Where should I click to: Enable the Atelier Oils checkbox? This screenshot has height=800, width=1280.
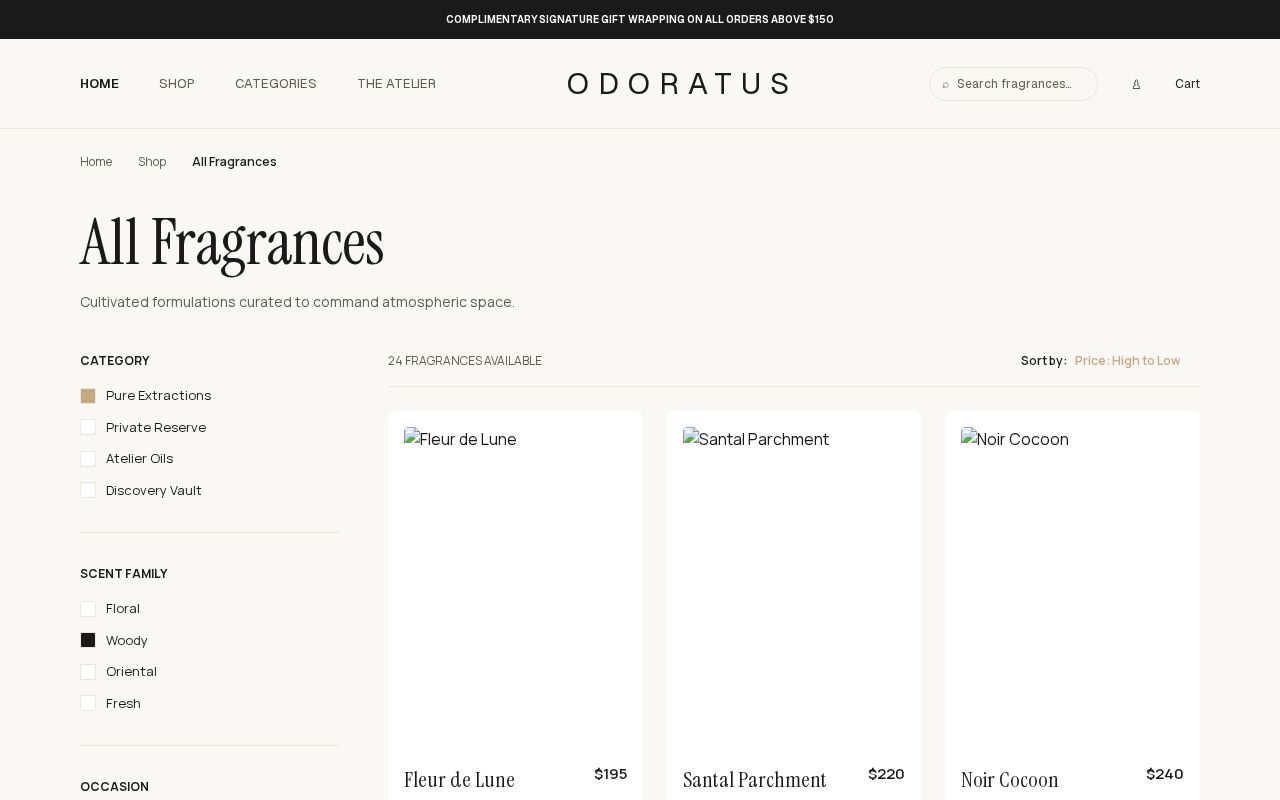click(88, 459)
